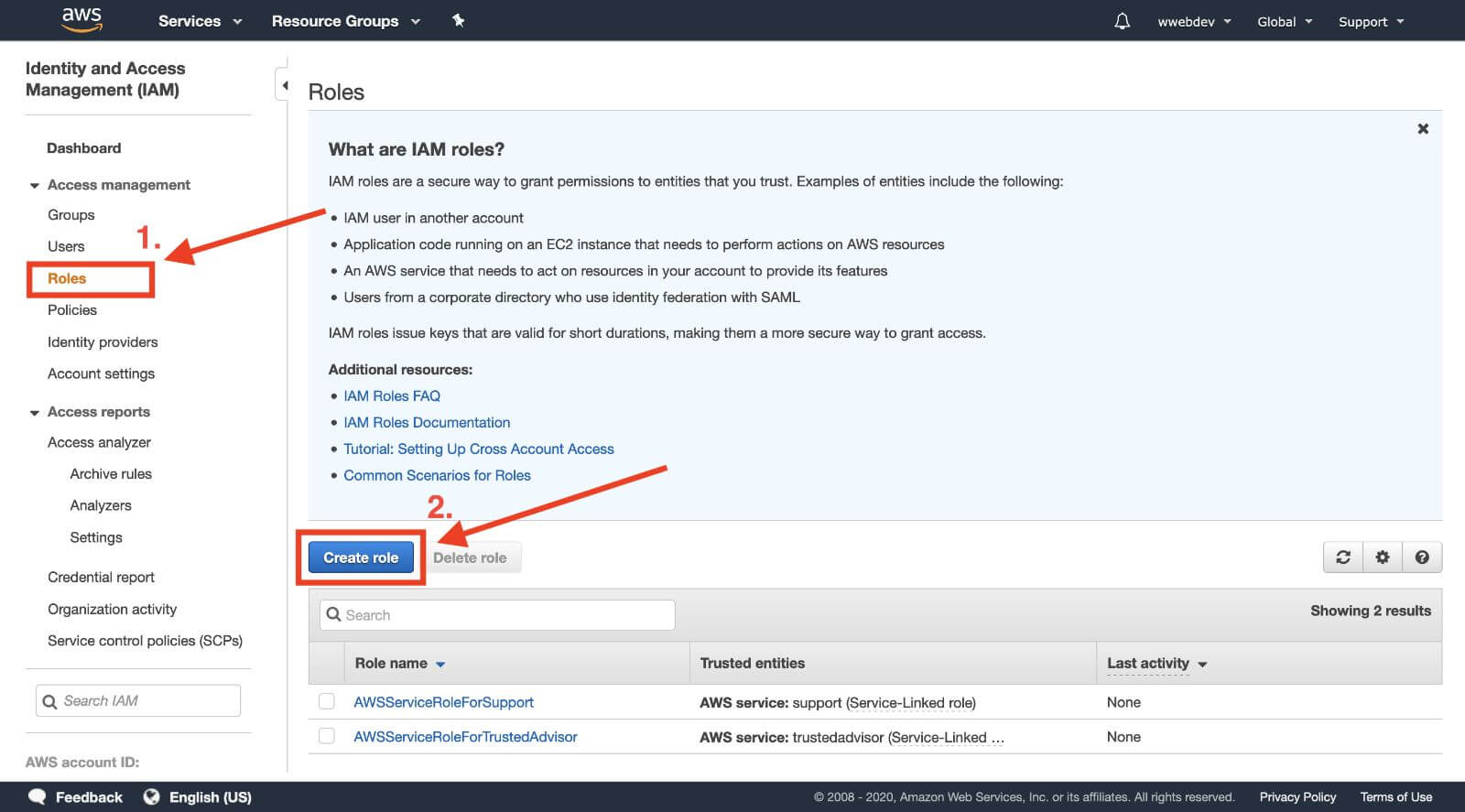
Task: Click the roles Search field
Action: pyautogui.click(x=497, y=615)
